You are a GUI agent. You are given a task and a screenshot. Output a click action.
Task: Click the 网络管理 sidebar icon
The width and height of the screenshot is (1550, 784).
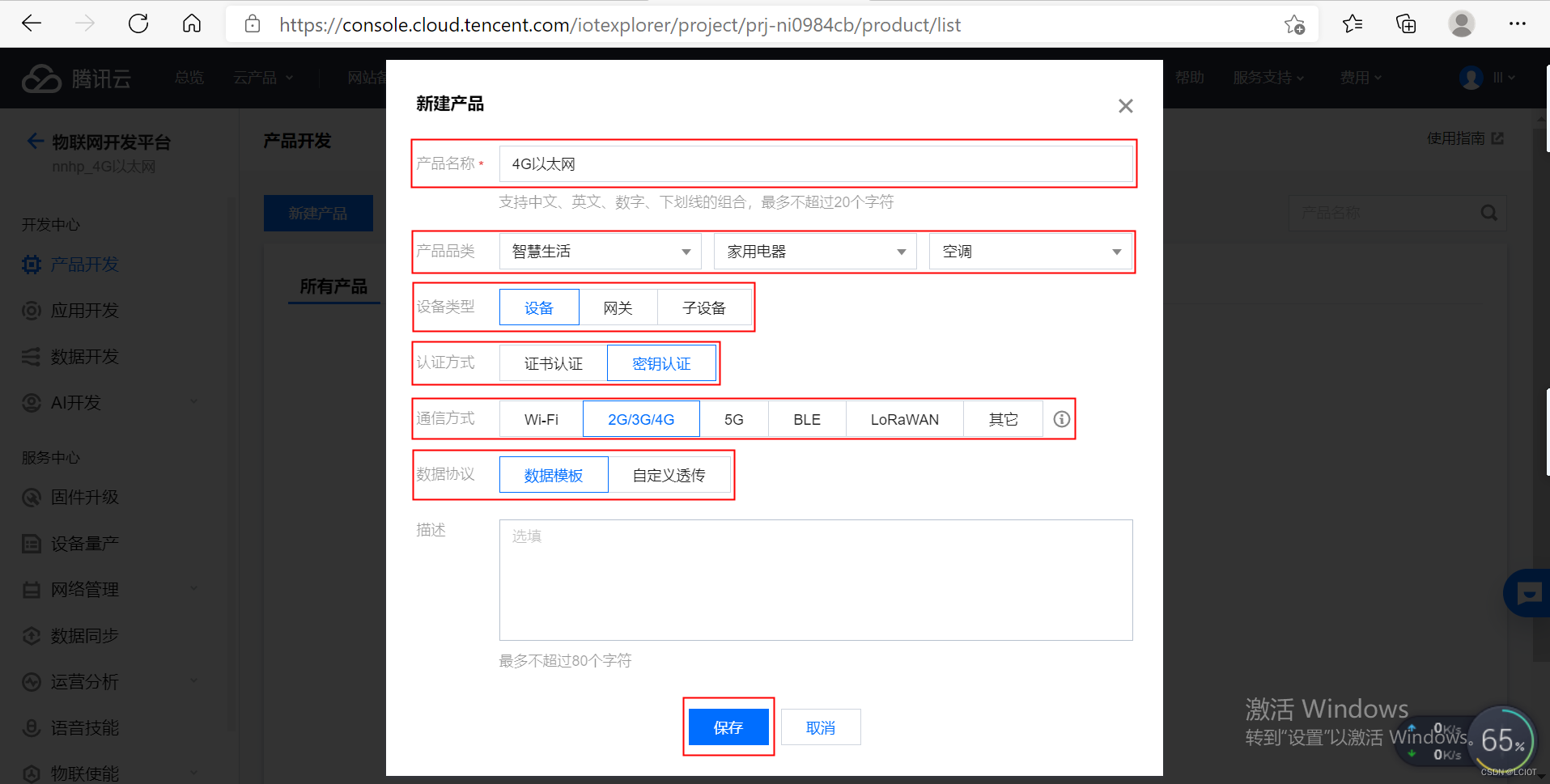point(32,590)
